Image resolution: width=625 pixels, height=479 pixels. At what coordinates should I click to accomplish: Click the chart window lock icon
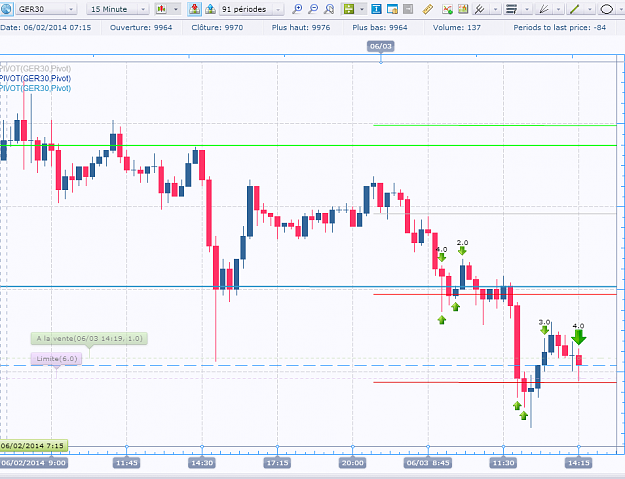coord(392,9)
